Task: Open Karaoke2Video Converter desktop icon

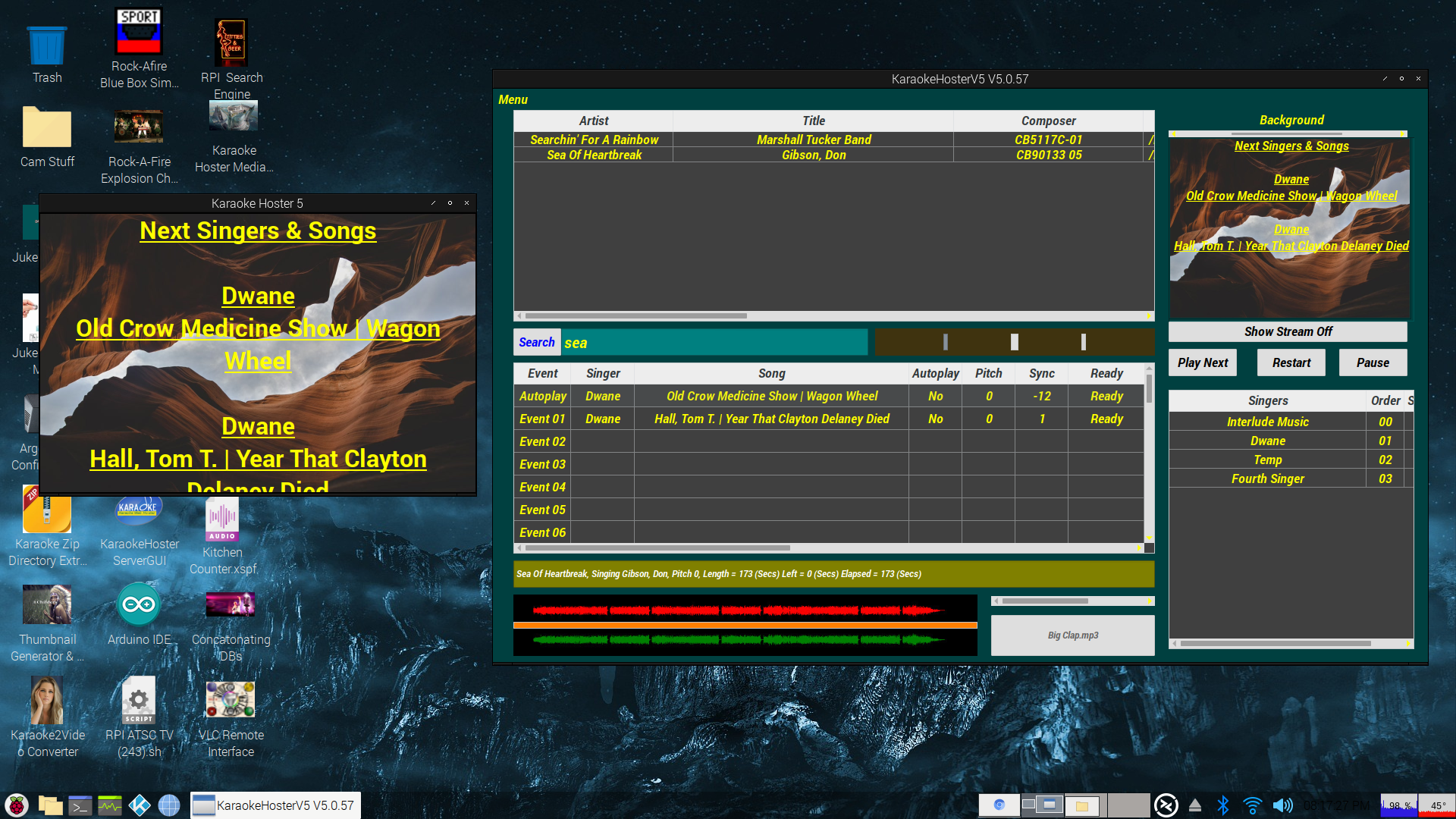Action: 47,717
